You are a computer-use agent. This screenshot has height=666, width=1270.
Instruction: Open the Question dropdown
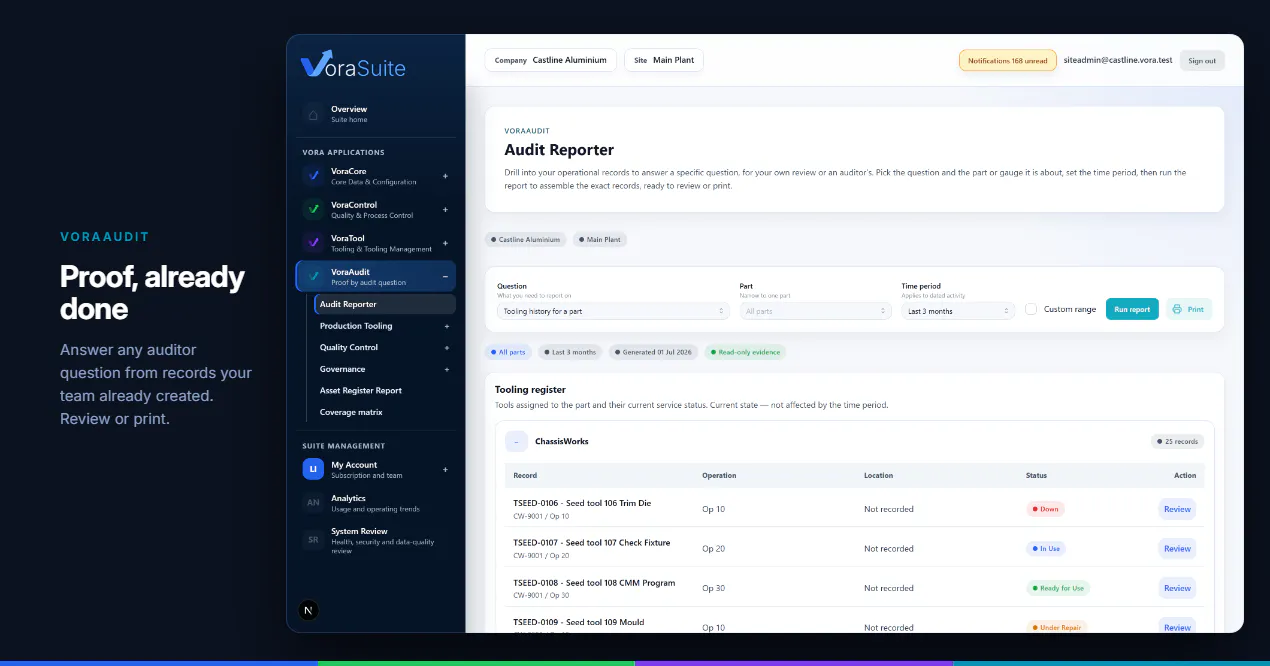click(611, 311)
